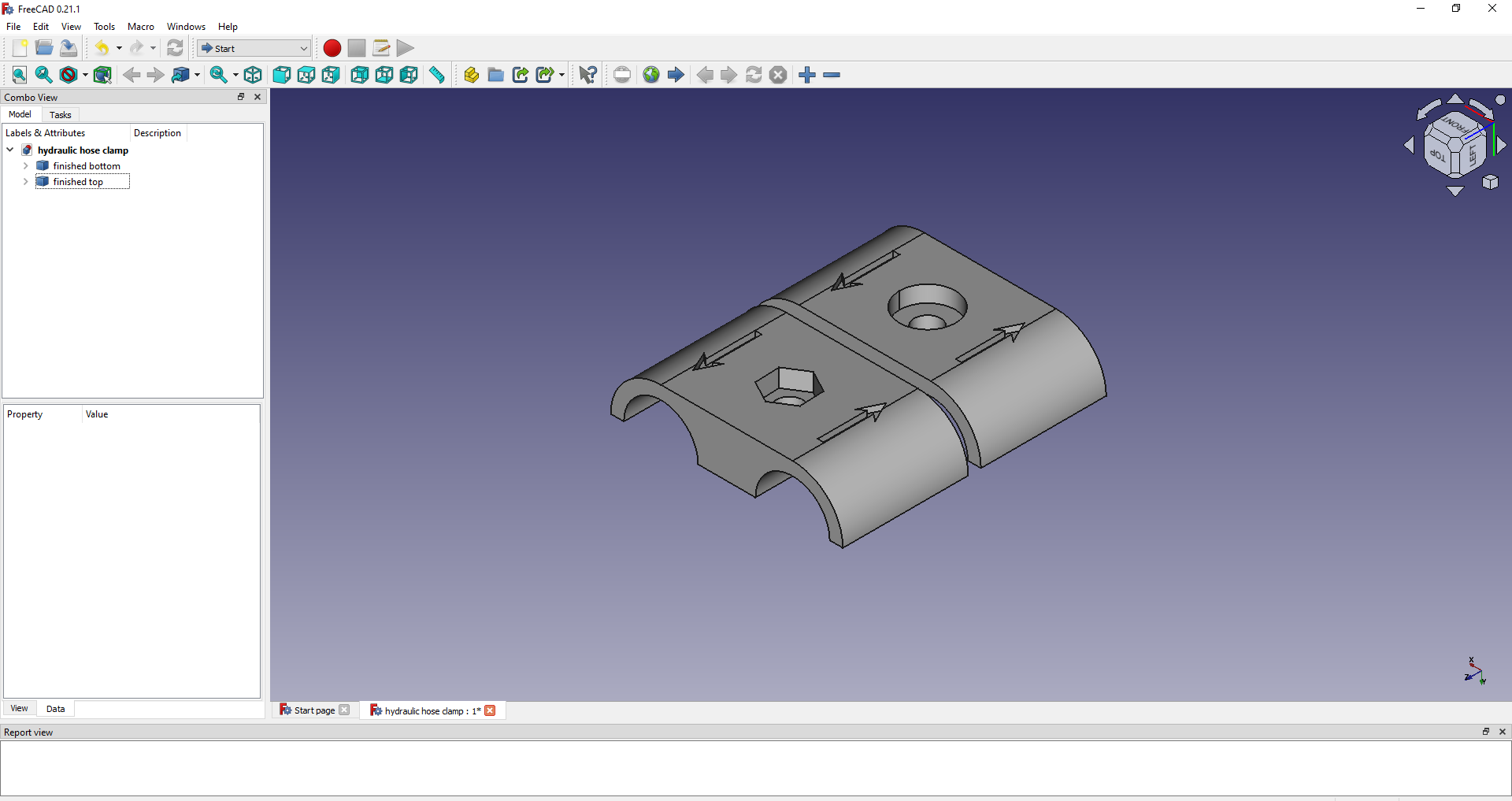Open the Start workbench selector dropdown
1512x801 pixels.
coord(303,48)
